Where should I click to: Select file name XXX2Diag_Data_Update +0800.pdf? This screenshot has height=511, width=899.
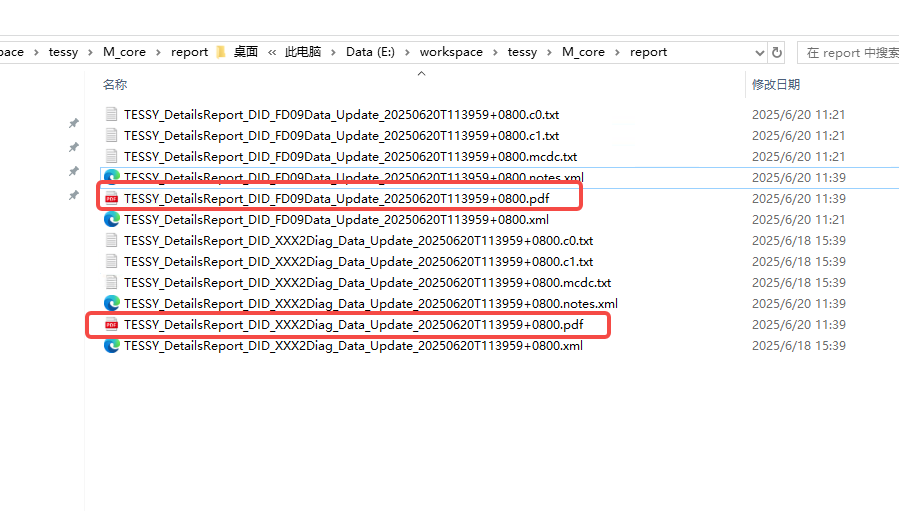(x=354, y=325)
